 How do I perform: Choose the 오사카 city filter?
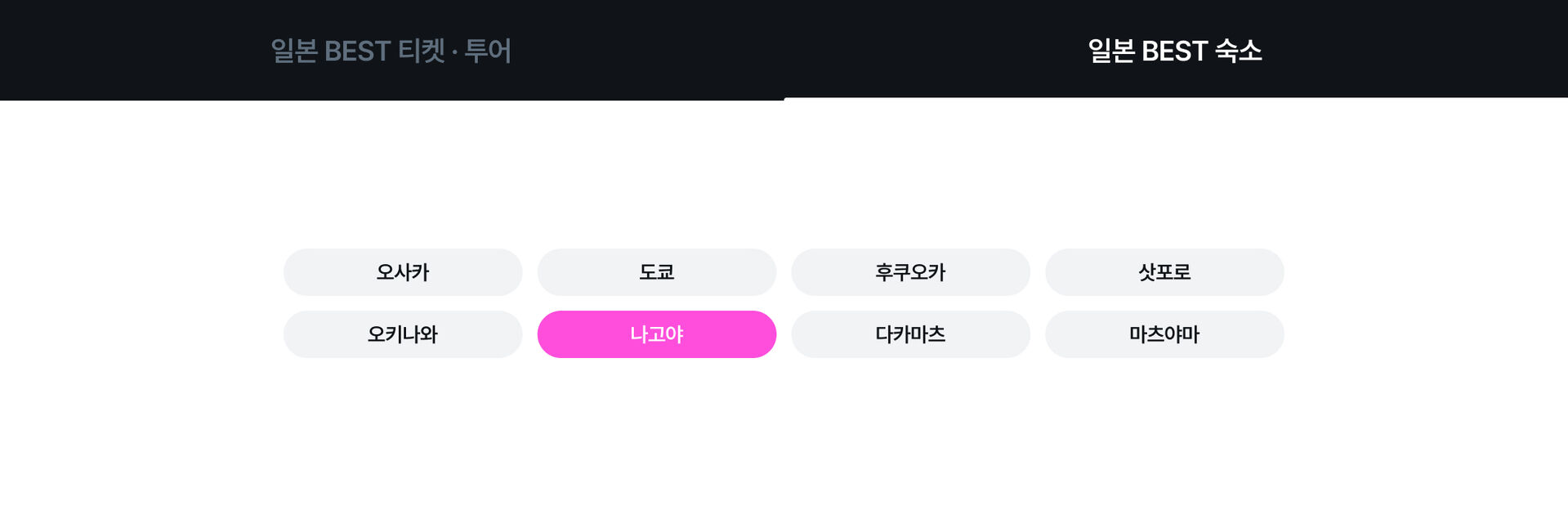click(x=403, y=272)
